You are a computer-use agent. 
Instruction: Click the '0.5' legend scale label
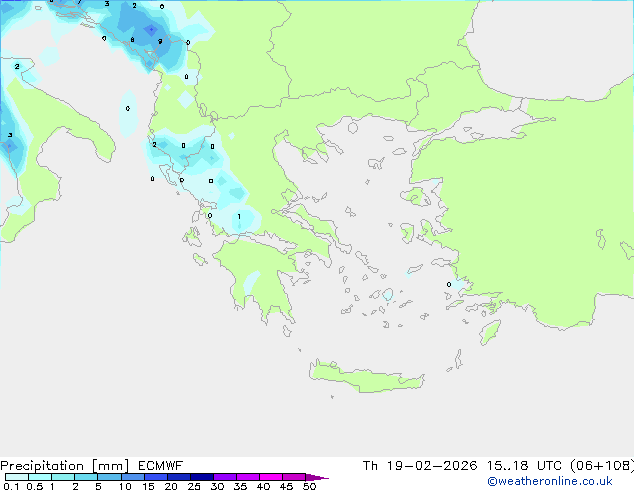click(x=34, y=486)
